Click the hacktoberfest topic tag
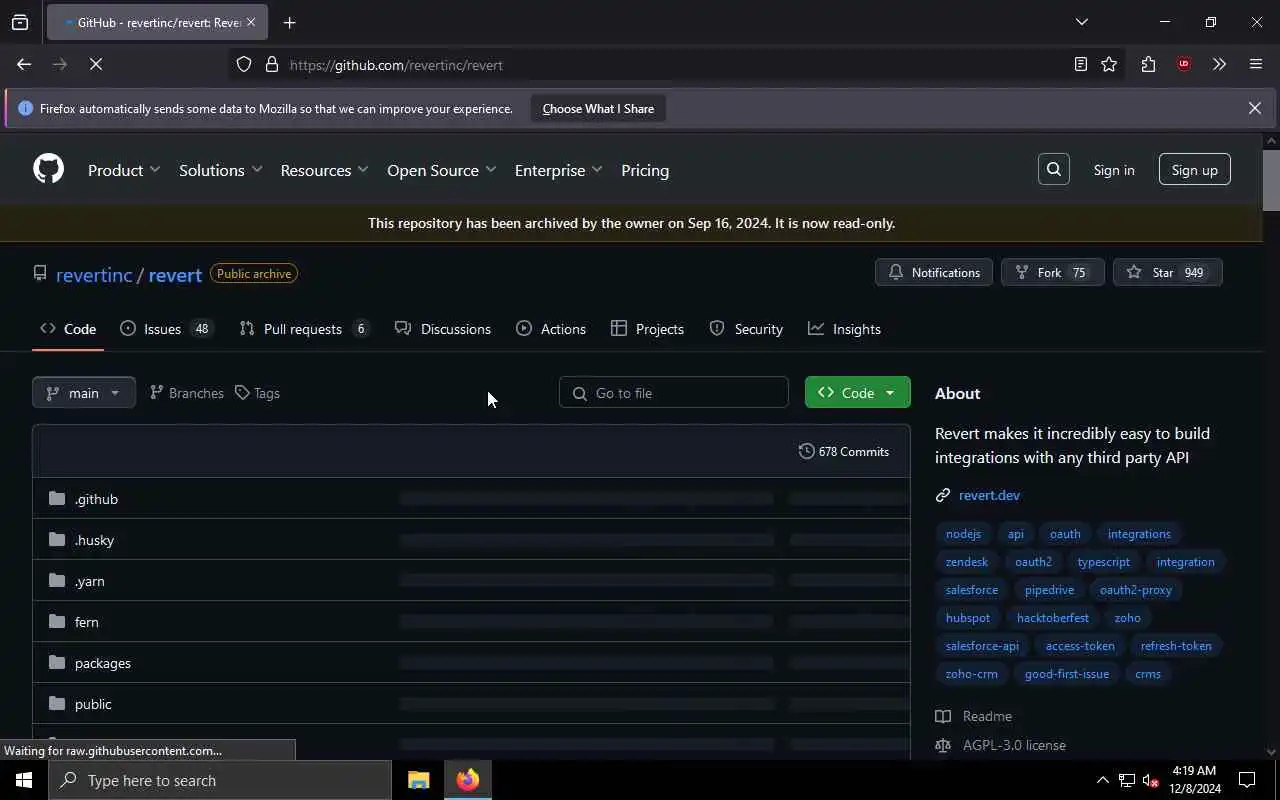Image resolution: width=1280 pixels, height=800 pixels. pyautogui.click(x=1052, y=618)
